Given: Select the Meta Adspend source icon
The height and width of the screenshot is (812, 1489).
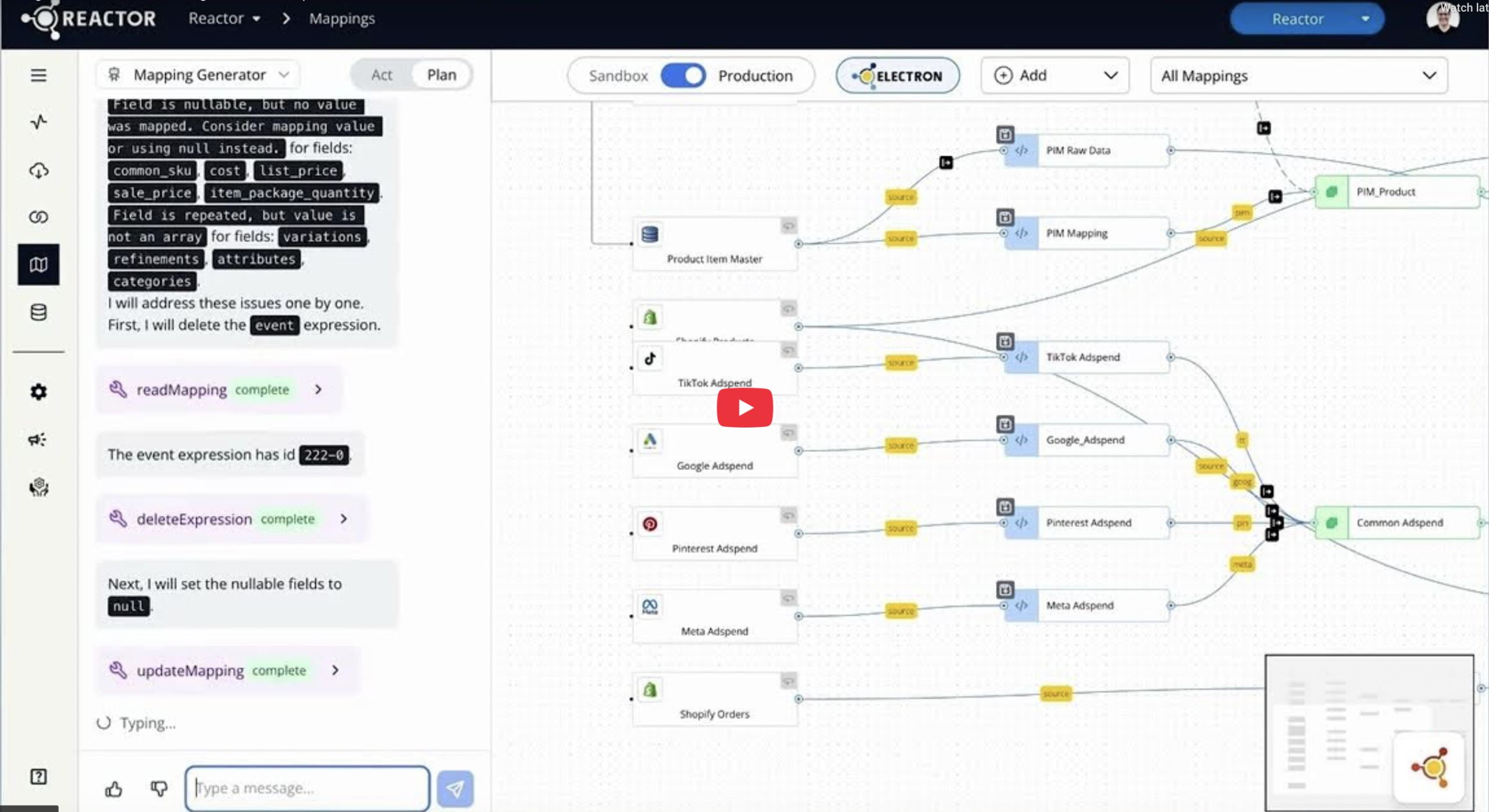Looking at the screenshot, I should 650,607.
